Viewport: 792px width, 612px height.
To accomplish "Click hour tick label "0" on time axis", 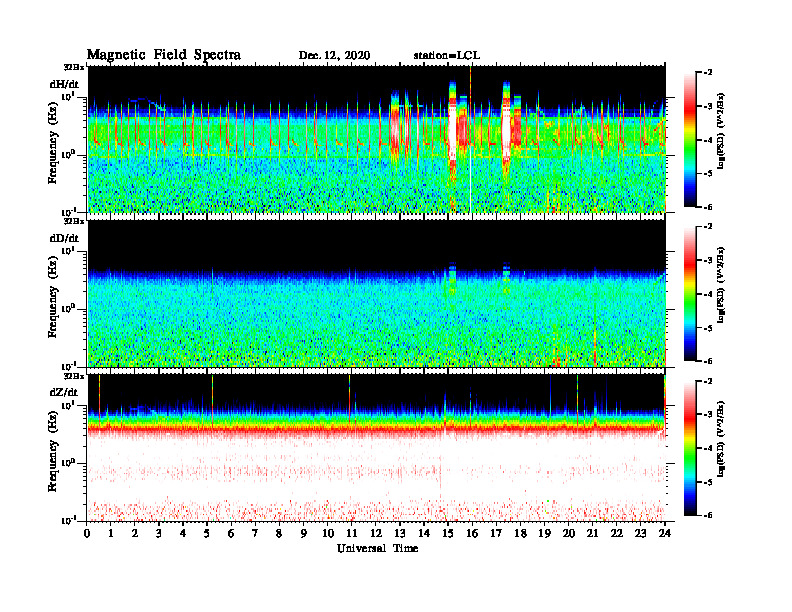I will click(87, 534).
